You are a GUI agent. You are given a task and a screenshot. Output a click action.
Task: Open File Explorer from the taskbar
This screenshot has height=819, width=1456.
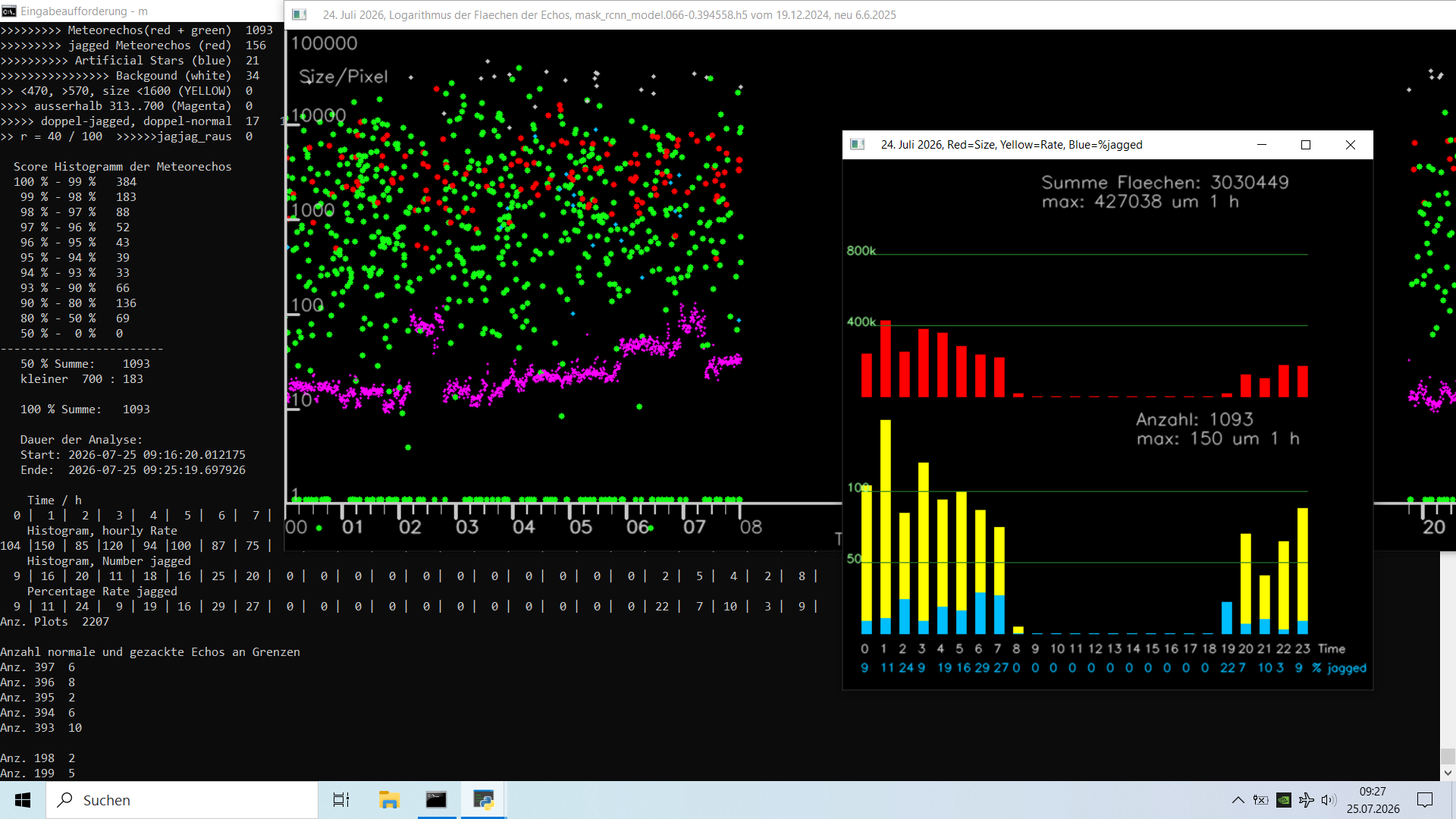[x=389, y=800]
